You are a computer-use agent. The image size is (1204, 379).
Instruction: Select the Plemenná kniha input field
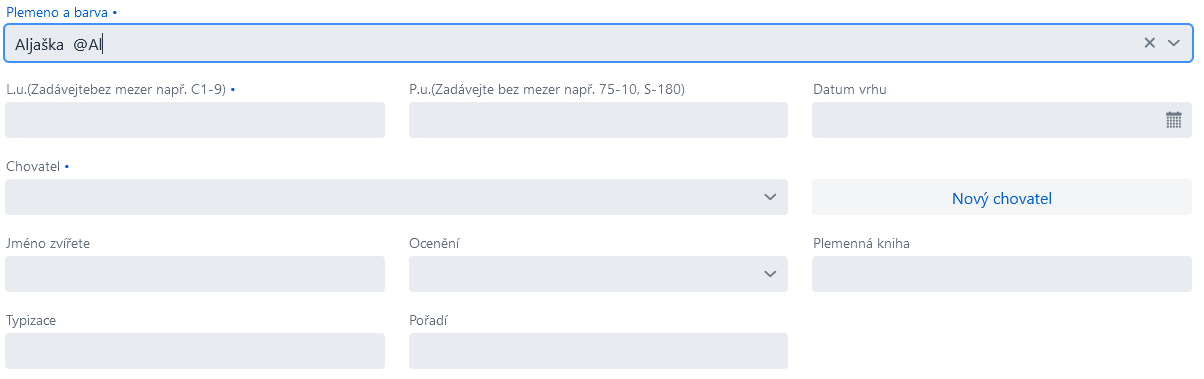click(x=1002, y=274)
